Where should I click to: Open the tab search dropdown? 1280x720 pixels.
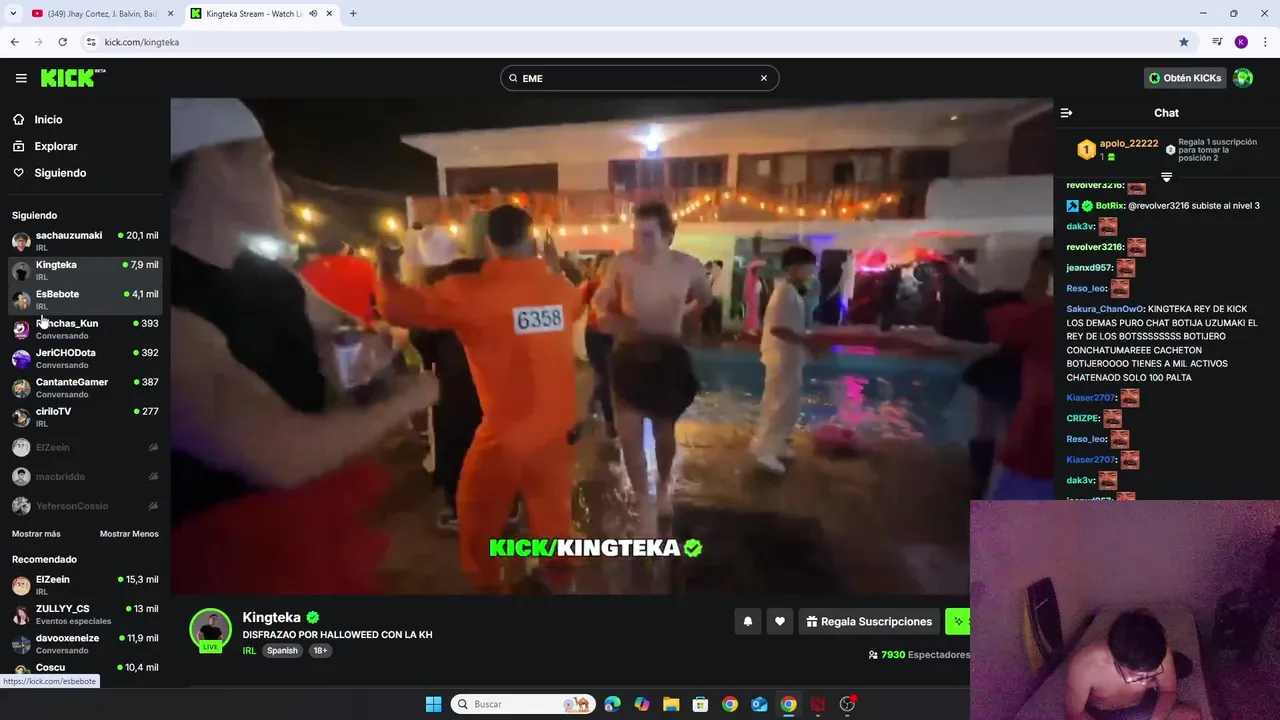click(x=13, y=14)
